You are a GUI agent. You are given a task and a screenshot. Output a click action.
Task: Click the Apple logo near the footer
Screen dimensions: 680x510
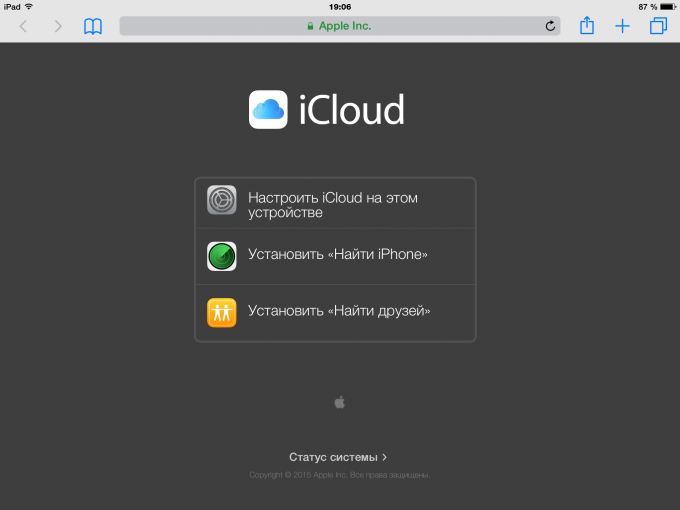[340, 402]
